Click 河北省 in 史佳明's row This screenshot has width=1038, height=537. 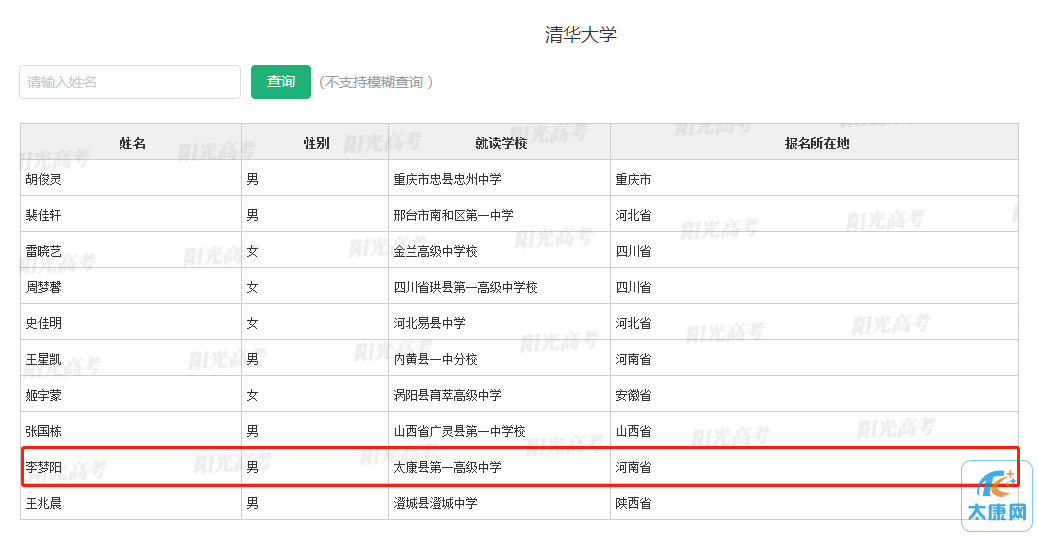click(634, 323)
